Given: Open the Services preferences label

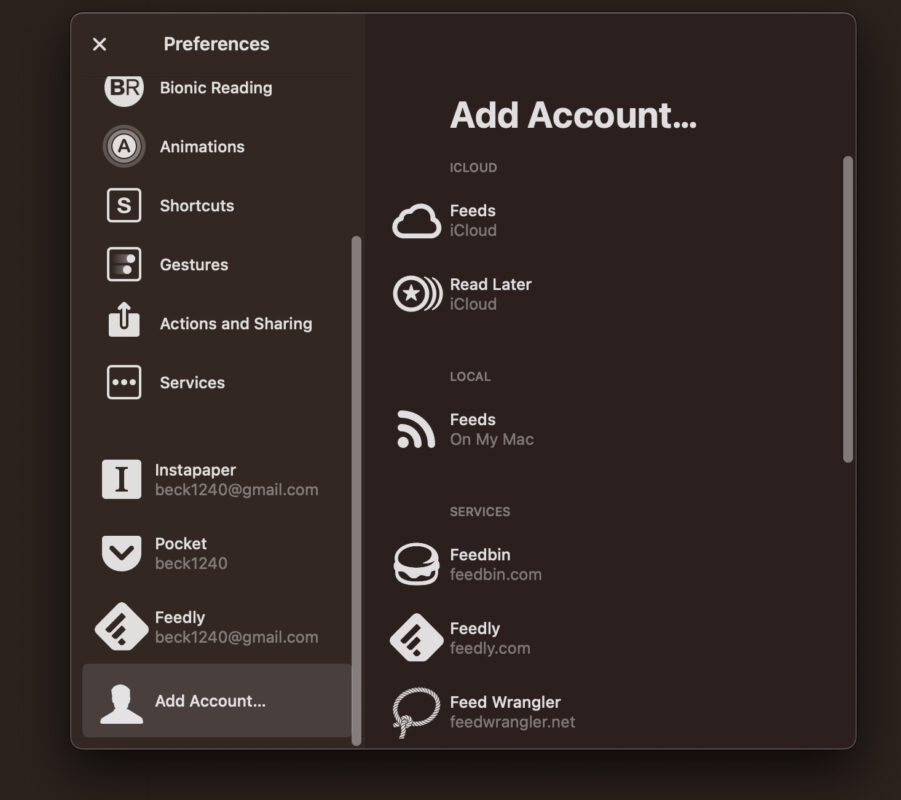Looking at the screenshot, I should 192,383.
